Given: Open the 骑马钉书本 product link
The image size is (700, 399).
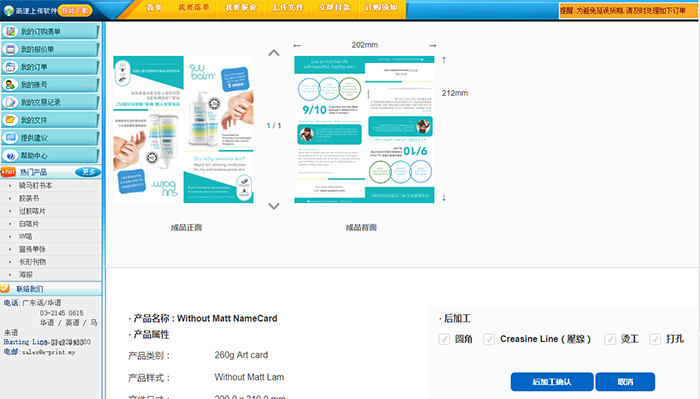Looking at the screenshot, I should 35,185.
